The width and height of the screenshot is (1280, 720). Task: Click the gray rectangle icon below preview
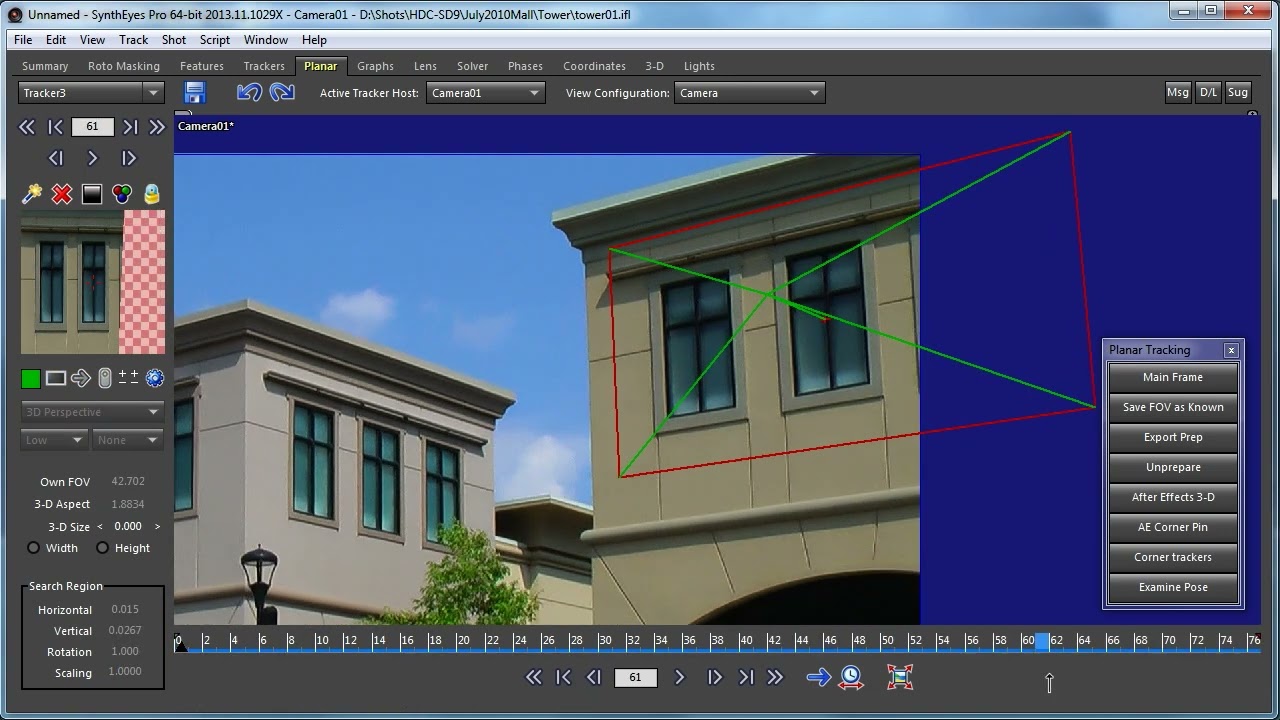coord(56,378)
